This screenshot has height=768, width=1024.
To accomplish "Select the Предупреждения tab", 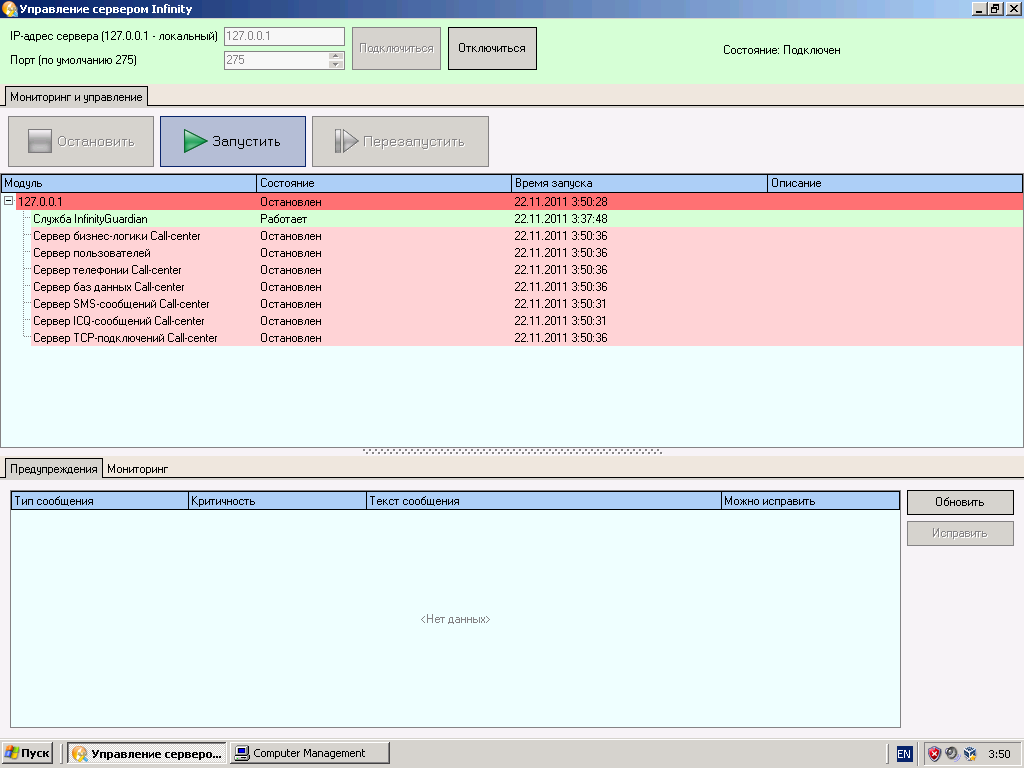I will point(54,468).
